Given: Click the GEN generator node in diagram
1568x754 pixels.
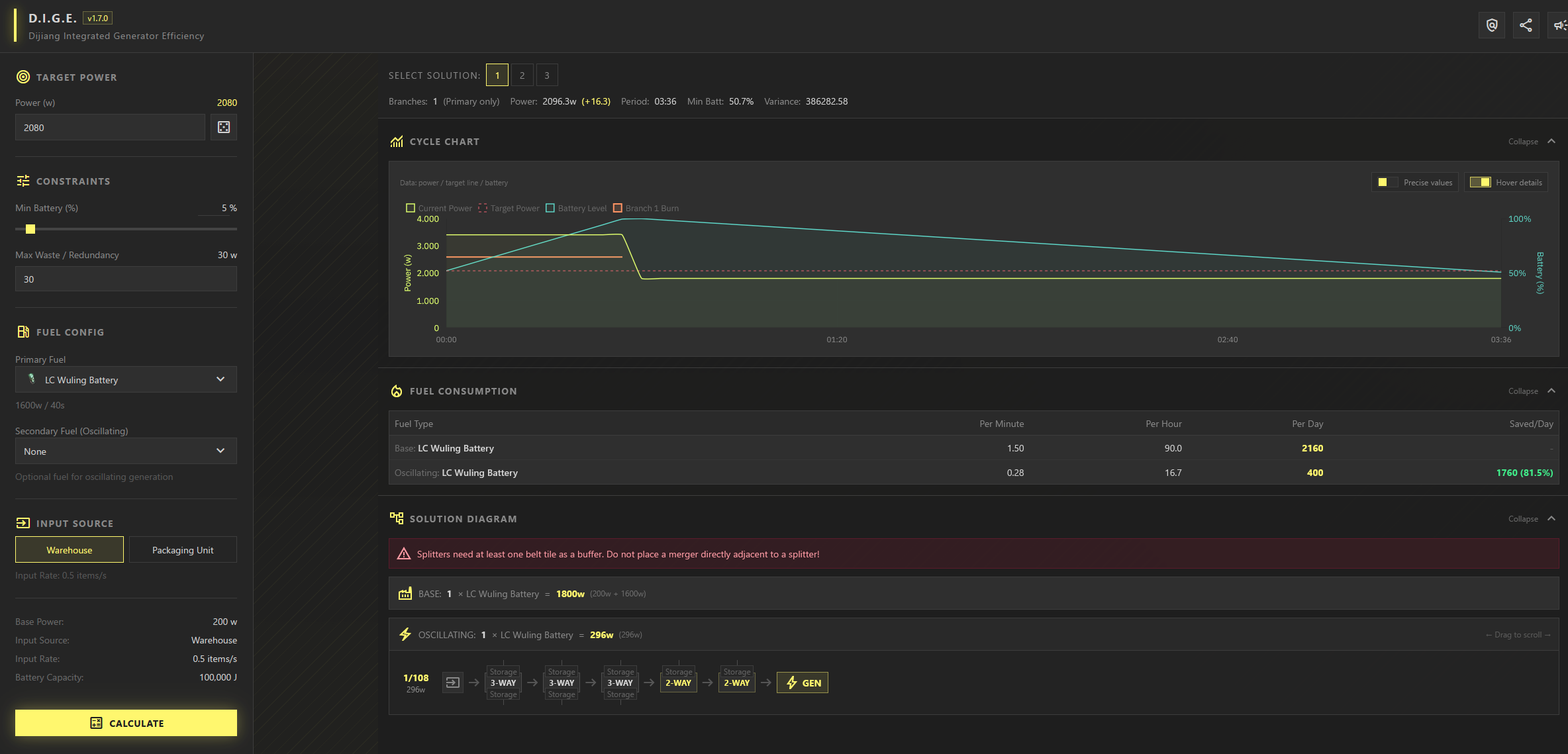Looking at the screenshot, I should [803, 683].
